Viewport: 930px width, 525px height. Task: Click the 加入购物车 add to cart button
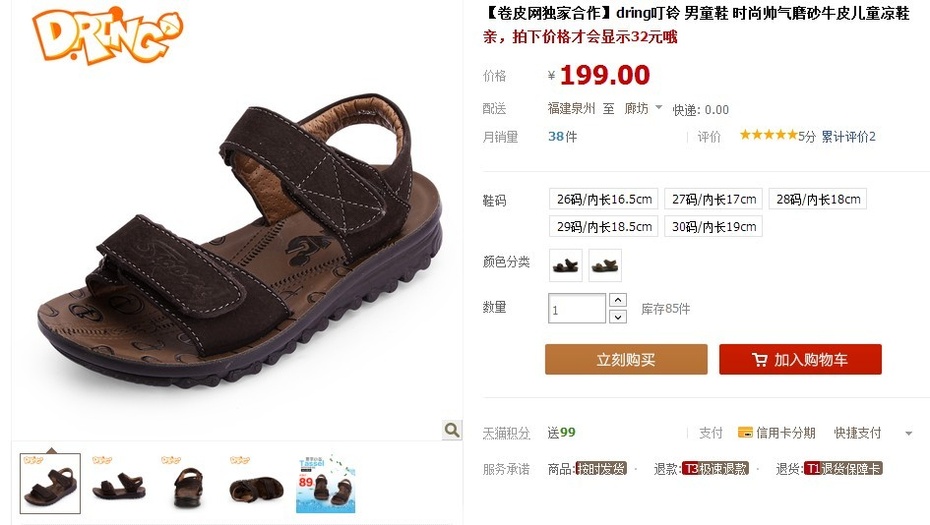[800, 359]
